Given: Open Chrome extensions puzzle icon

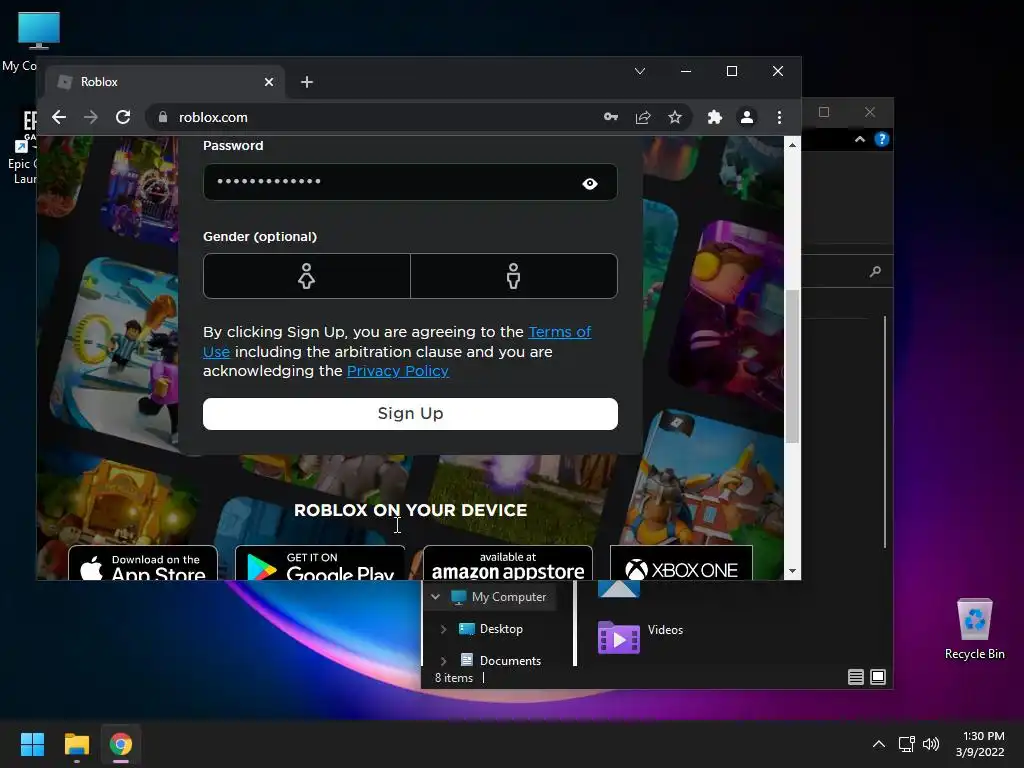Looking at the screenshot, I should click(714, 117).
